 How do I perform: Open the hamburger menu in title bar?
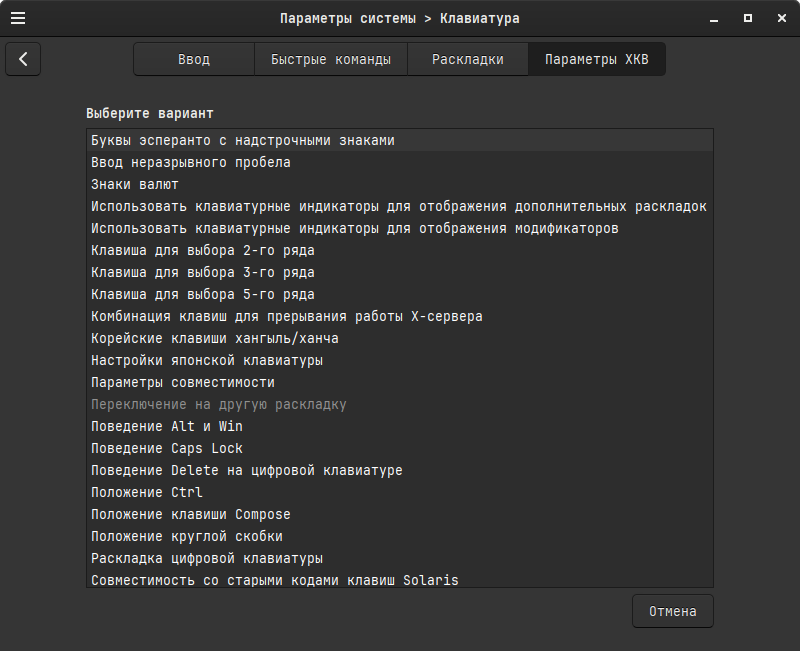point(18,18)
